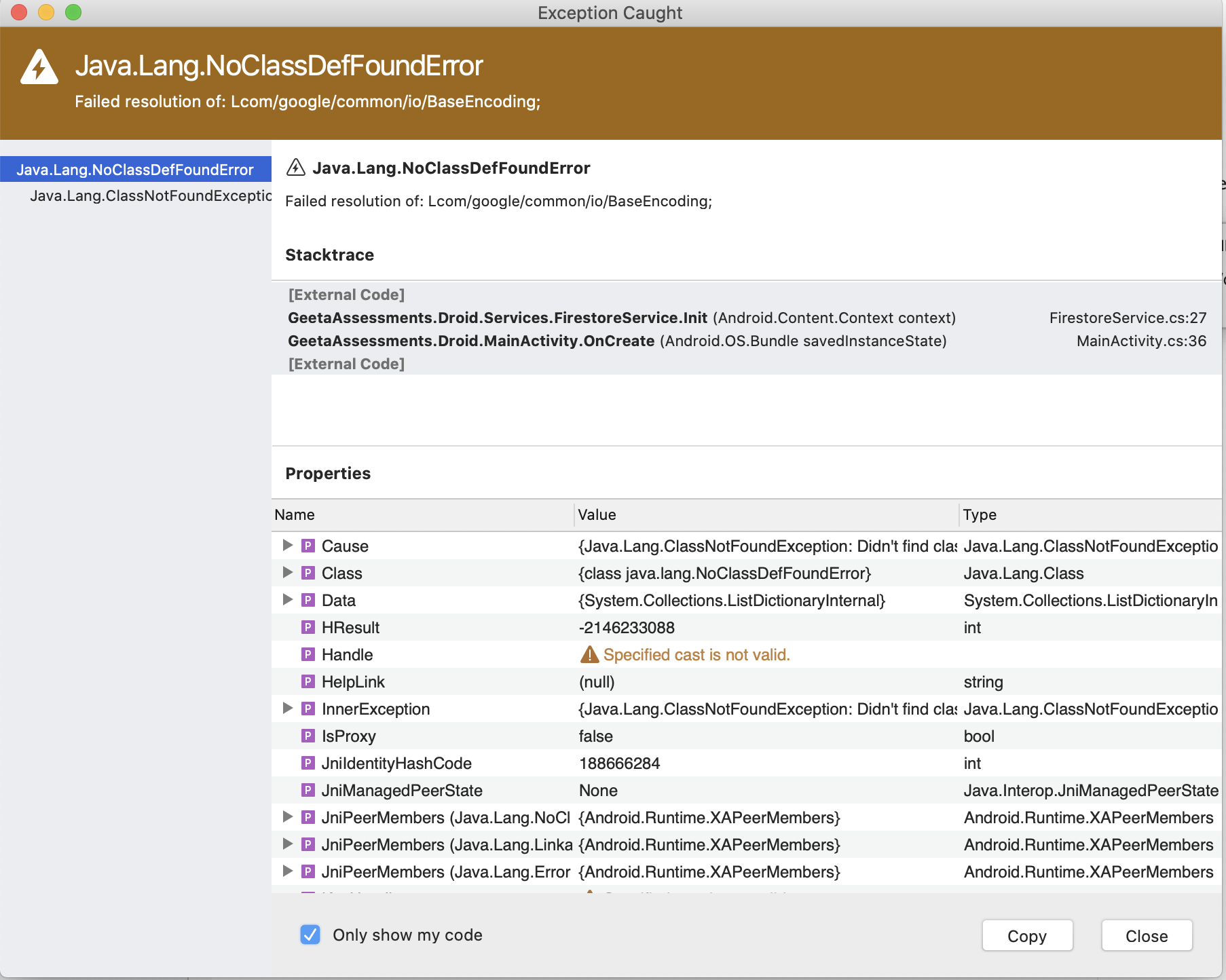Click the property icon next to Handle

pyautogui.click(x=308, y=654)
